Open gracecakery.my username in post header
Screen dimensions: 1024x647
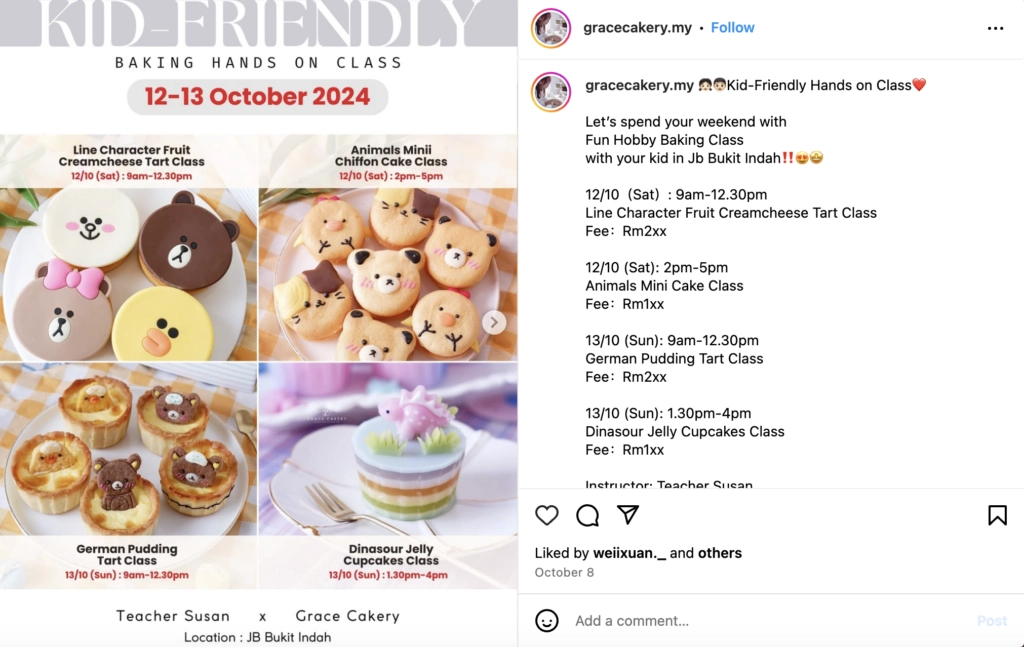coord(637,28)
